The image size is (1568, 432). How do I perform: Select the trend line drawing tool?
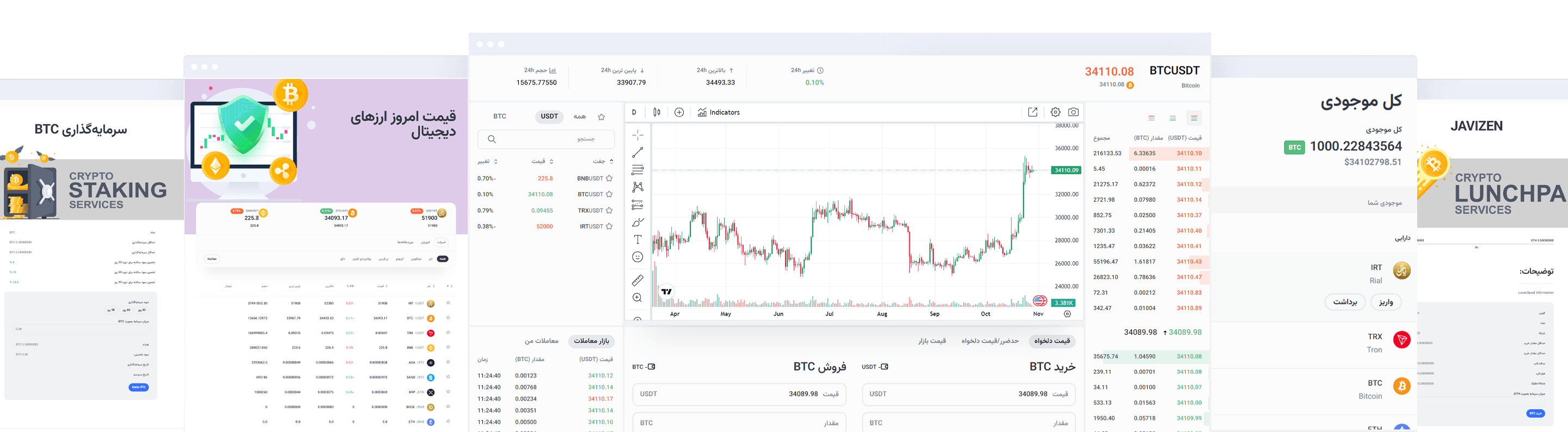point(638,152)
